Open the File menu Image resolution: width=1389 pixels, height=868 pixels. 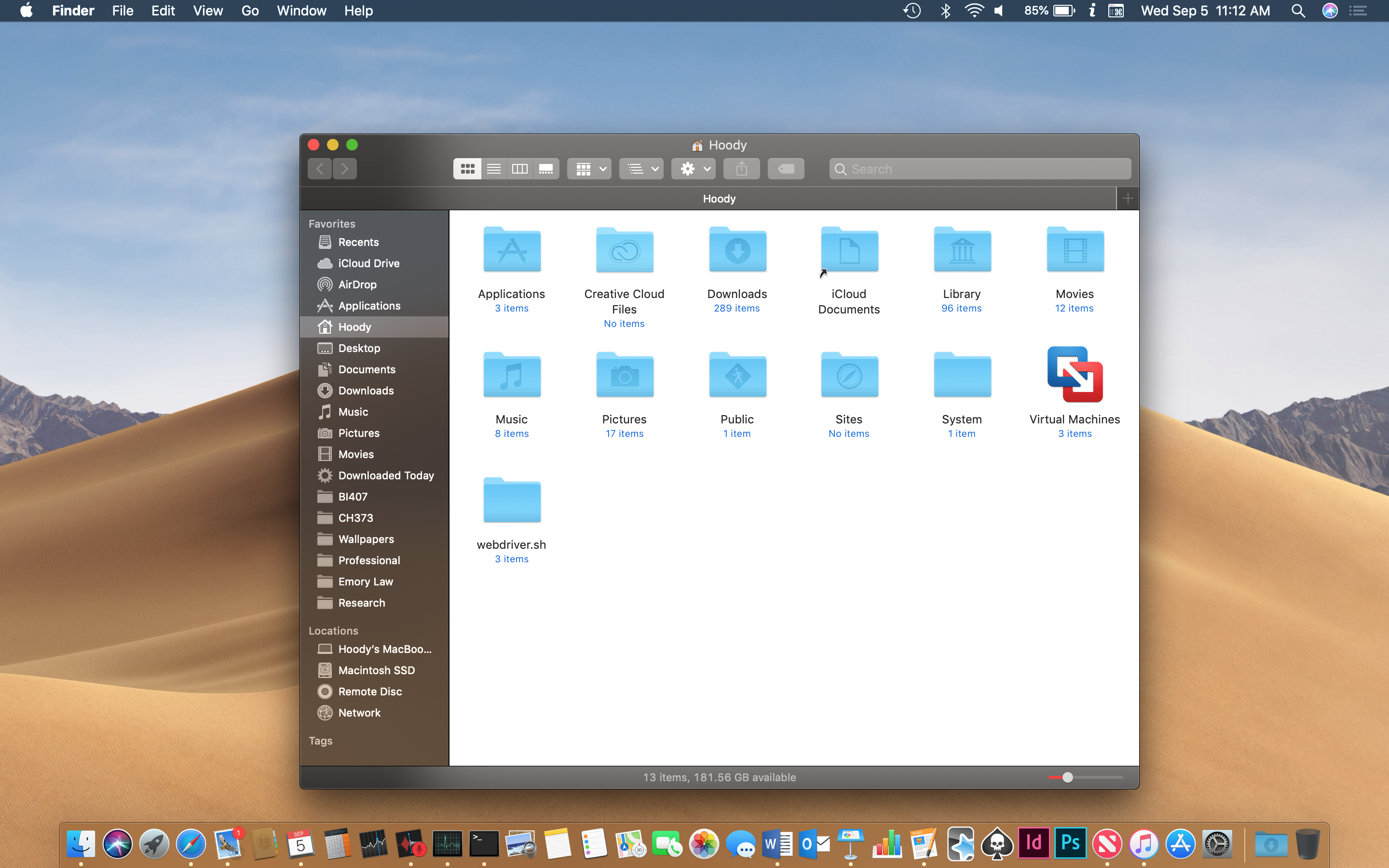[x=122, y=11]
